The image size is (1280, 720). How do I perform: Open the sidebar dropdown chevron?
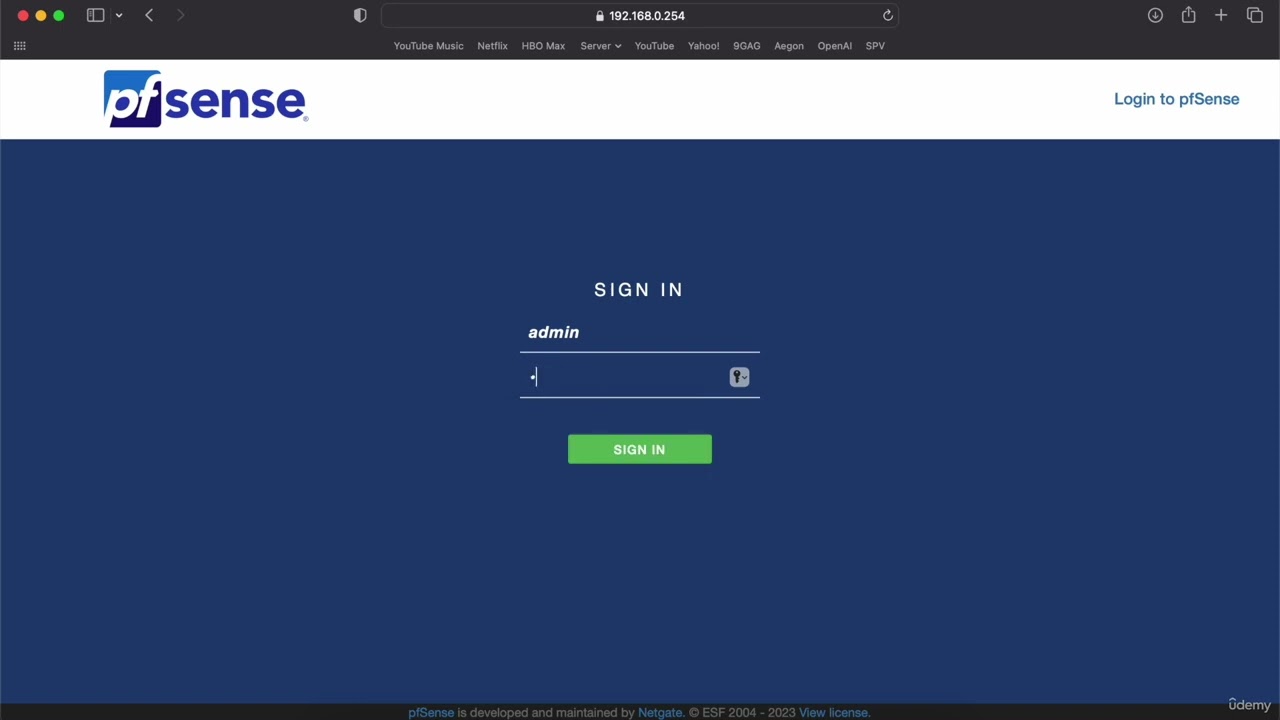point(119,15)
